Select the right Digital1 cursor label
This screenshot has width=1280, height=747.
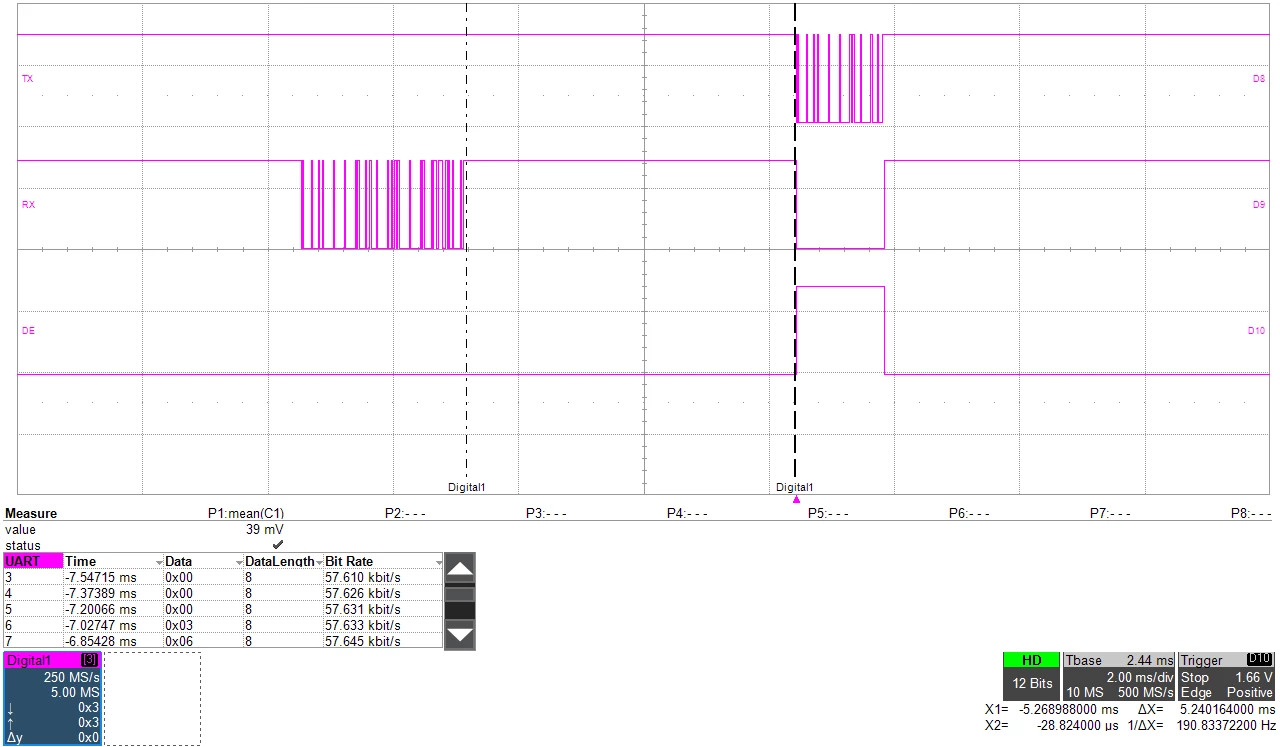[795, 487]
